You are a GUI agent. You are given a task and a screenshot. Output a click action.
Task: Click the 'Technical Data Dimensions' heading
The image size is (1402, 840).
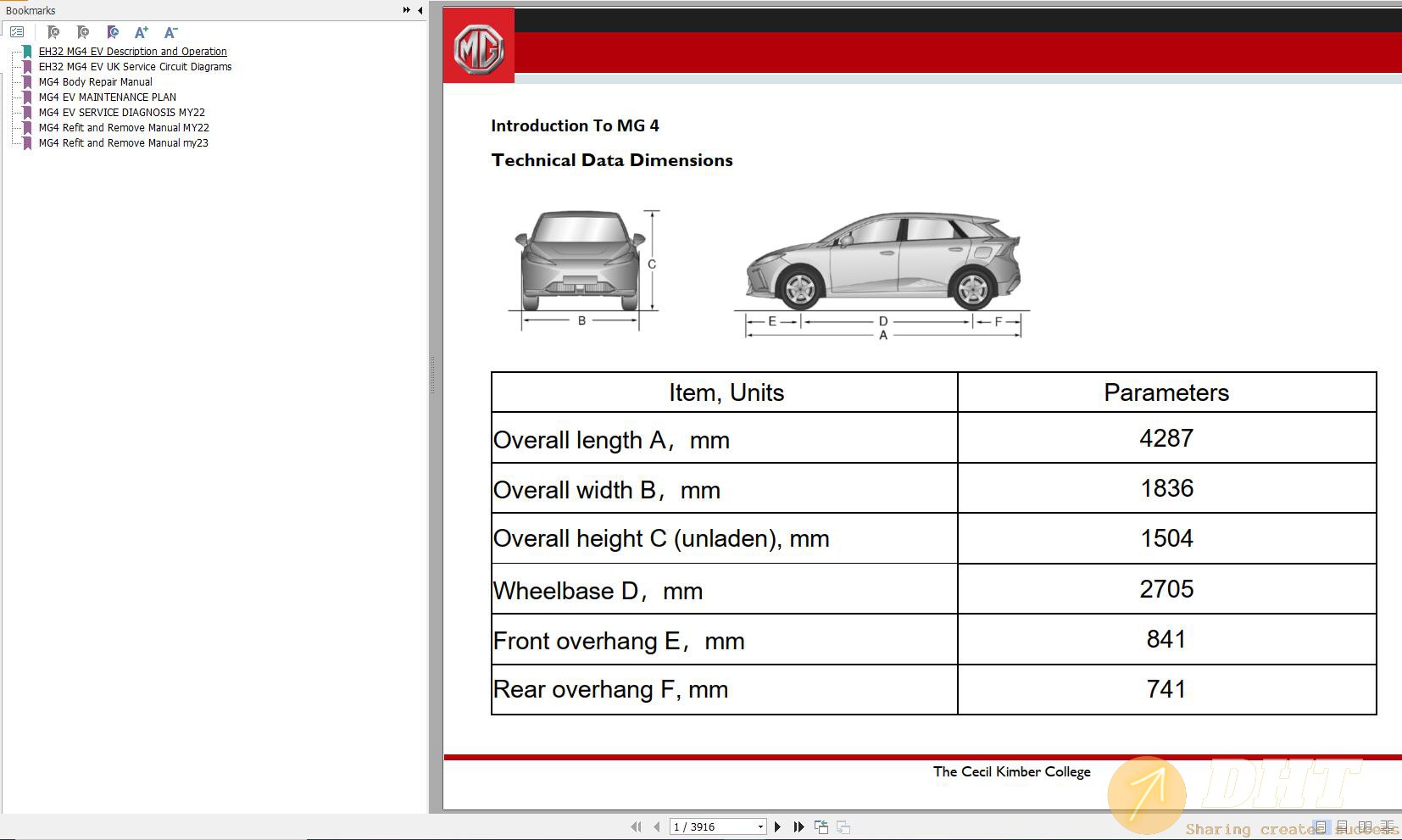pyautogui.click(x=612, y=160)
